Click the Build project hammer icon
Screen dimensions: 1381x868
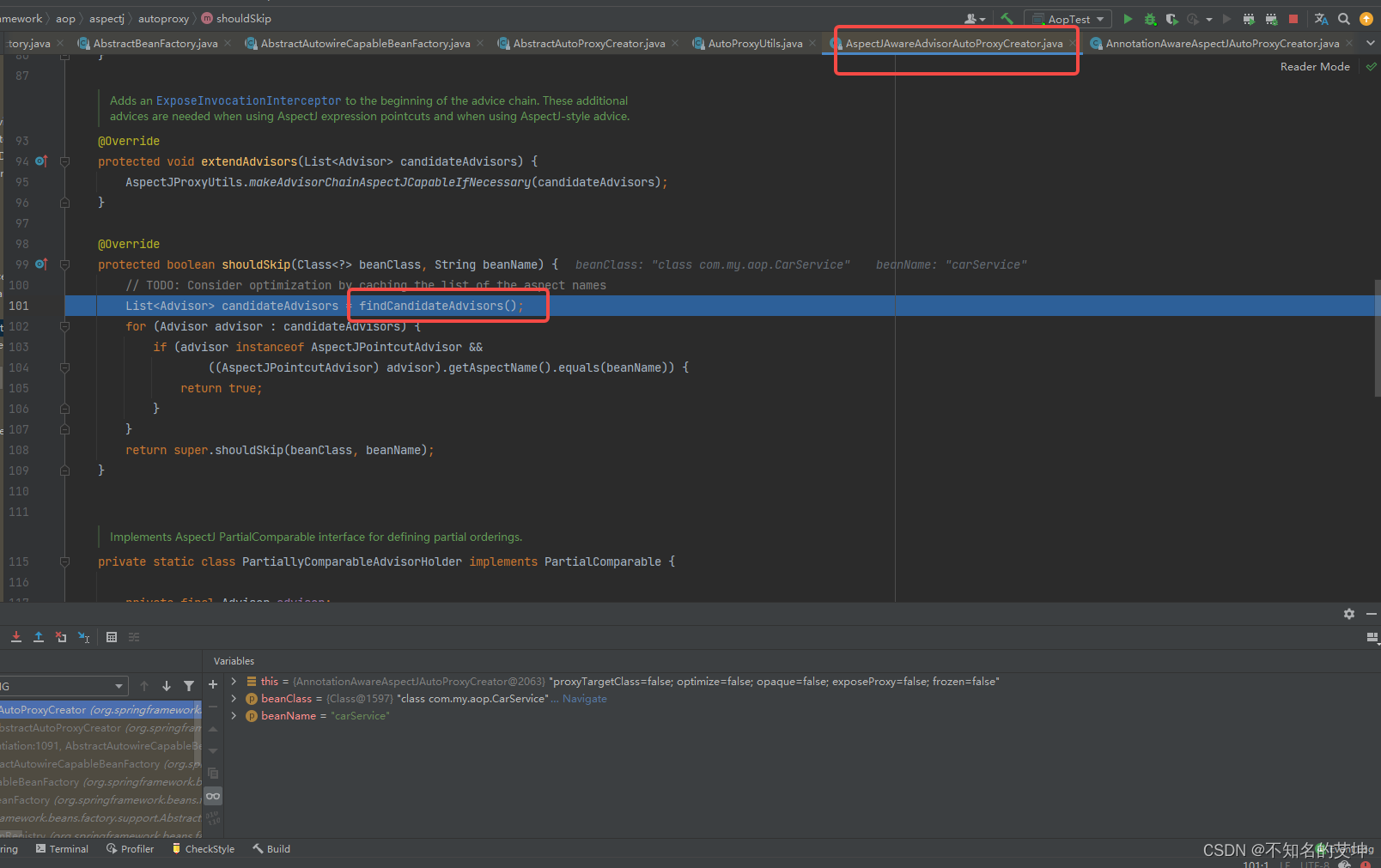point(1007,19)
